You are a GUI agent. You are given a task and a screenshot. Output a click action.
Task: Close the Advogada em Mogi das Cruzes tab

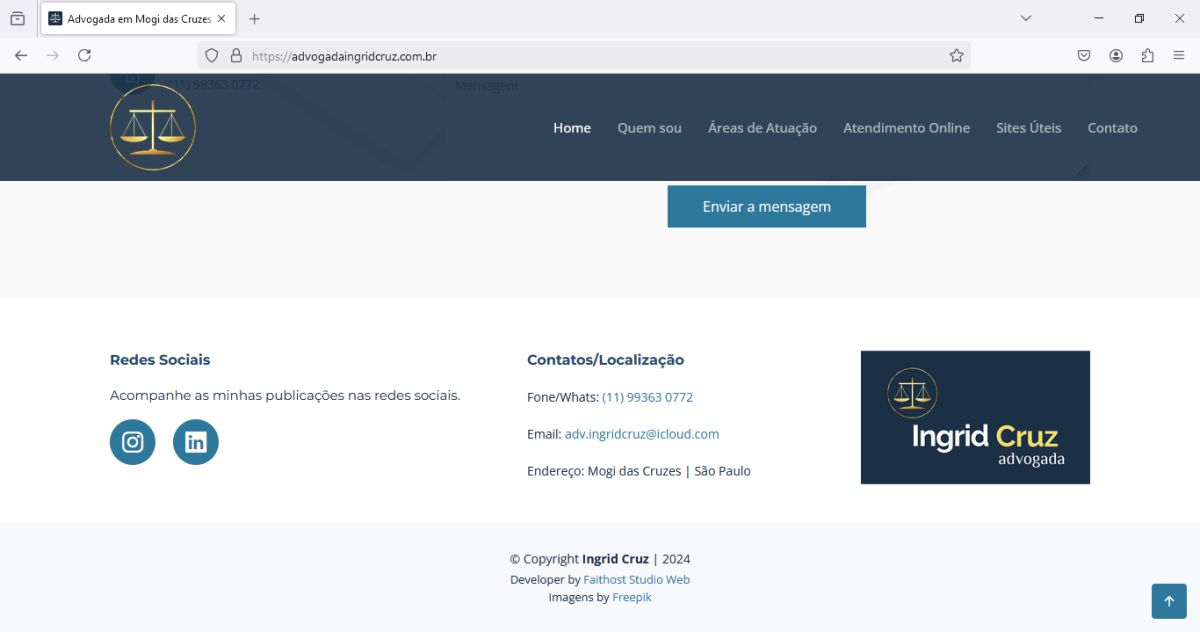221,19
